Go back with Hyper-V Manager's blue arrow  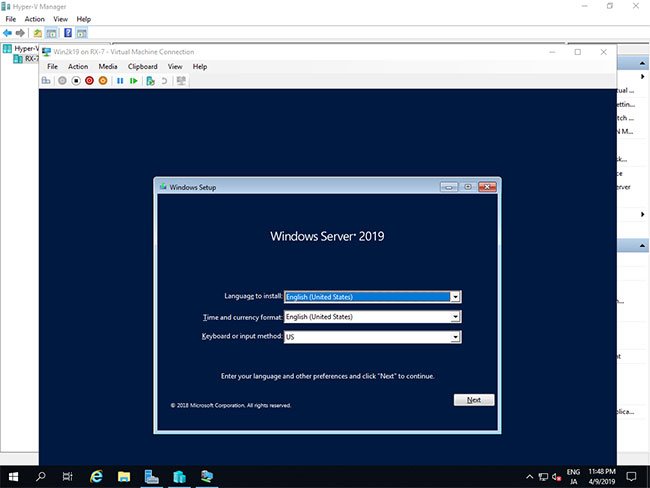pyautogui.click(x=7, y=33)
